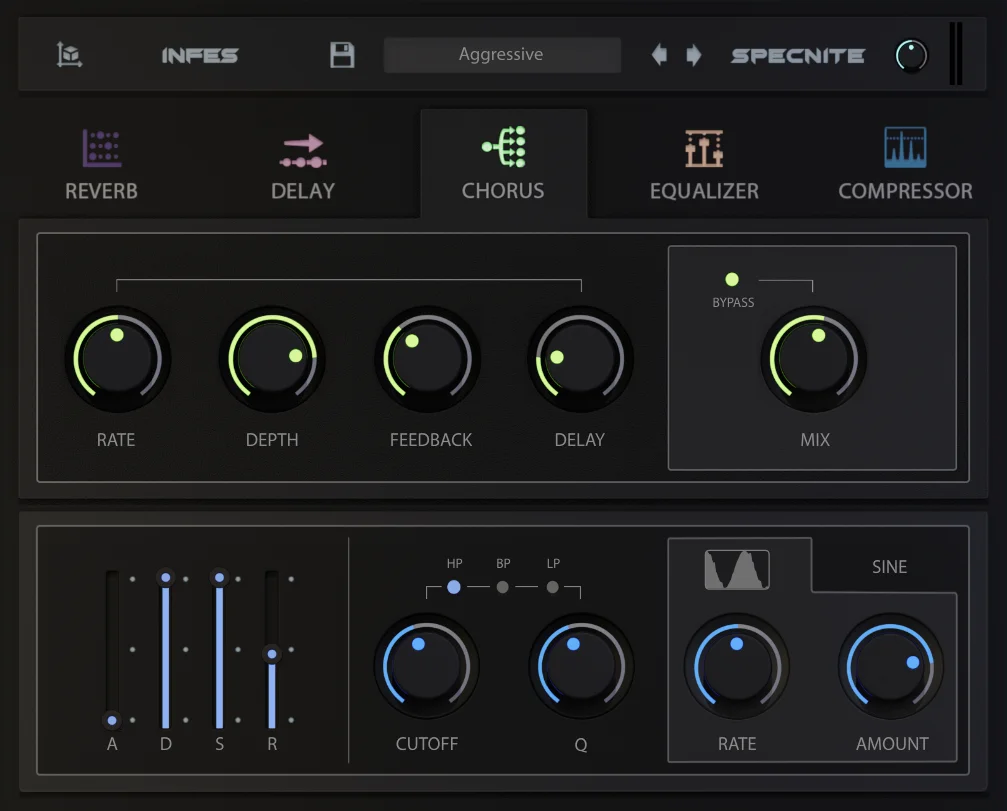Save preset with the floppy disk icon
This screenshot has height=811, width=1007.
coord(342,55)
